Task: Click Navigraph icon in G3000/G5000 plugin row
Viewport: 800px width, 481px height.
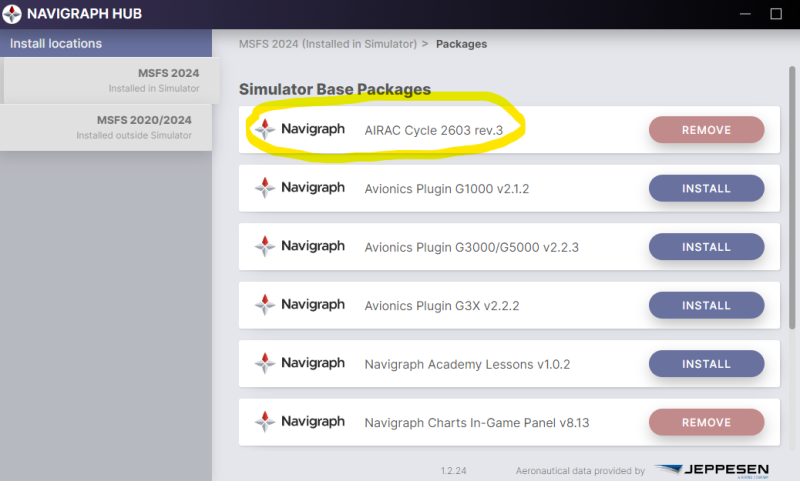Action: click(x=265, y=246)
